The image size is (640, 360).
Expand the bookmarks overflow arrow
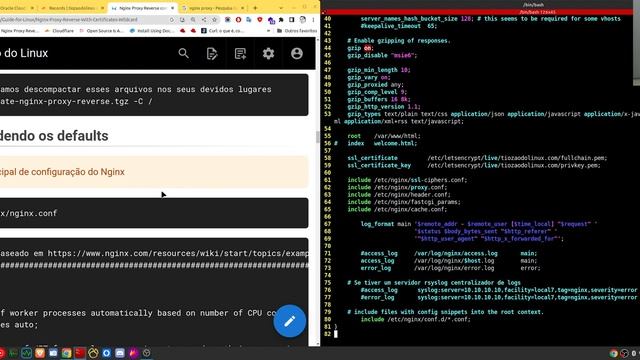(268, 31)
